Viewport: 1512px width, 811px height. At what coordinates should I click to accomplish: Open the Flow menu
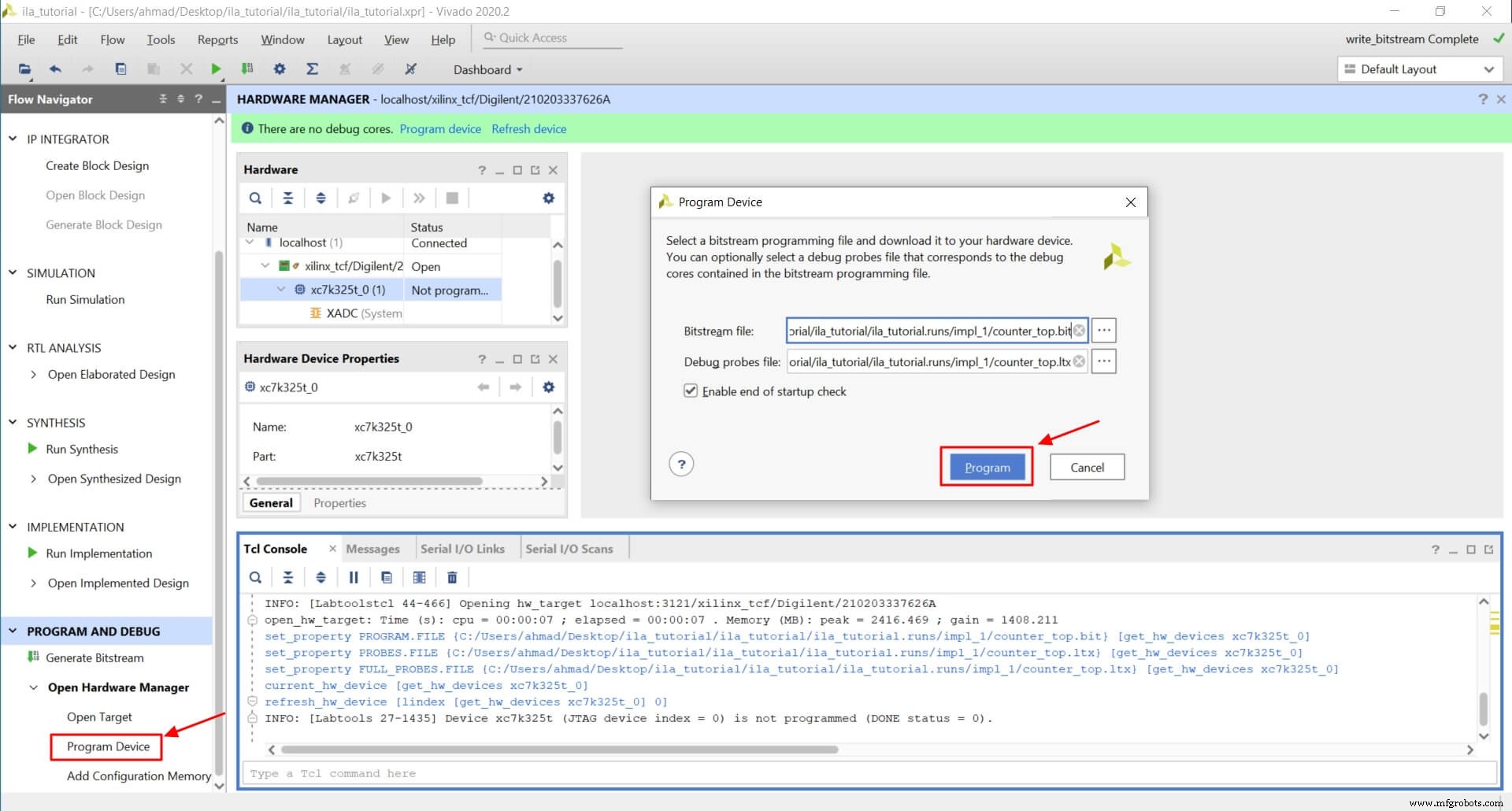tap(112, 39)
